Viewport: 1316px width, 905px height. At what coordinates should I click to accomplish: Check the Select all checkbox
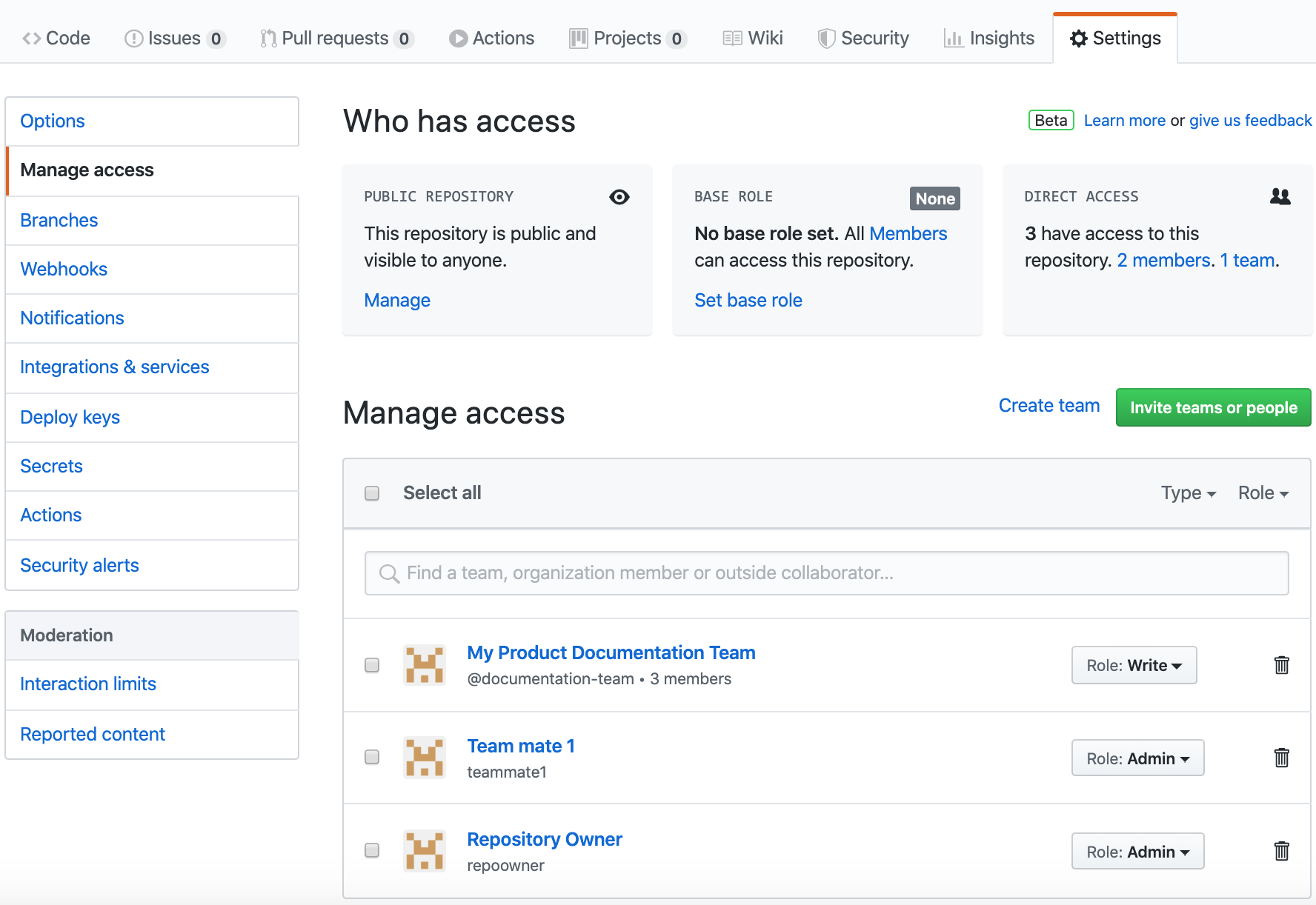(x=372, y=493)
